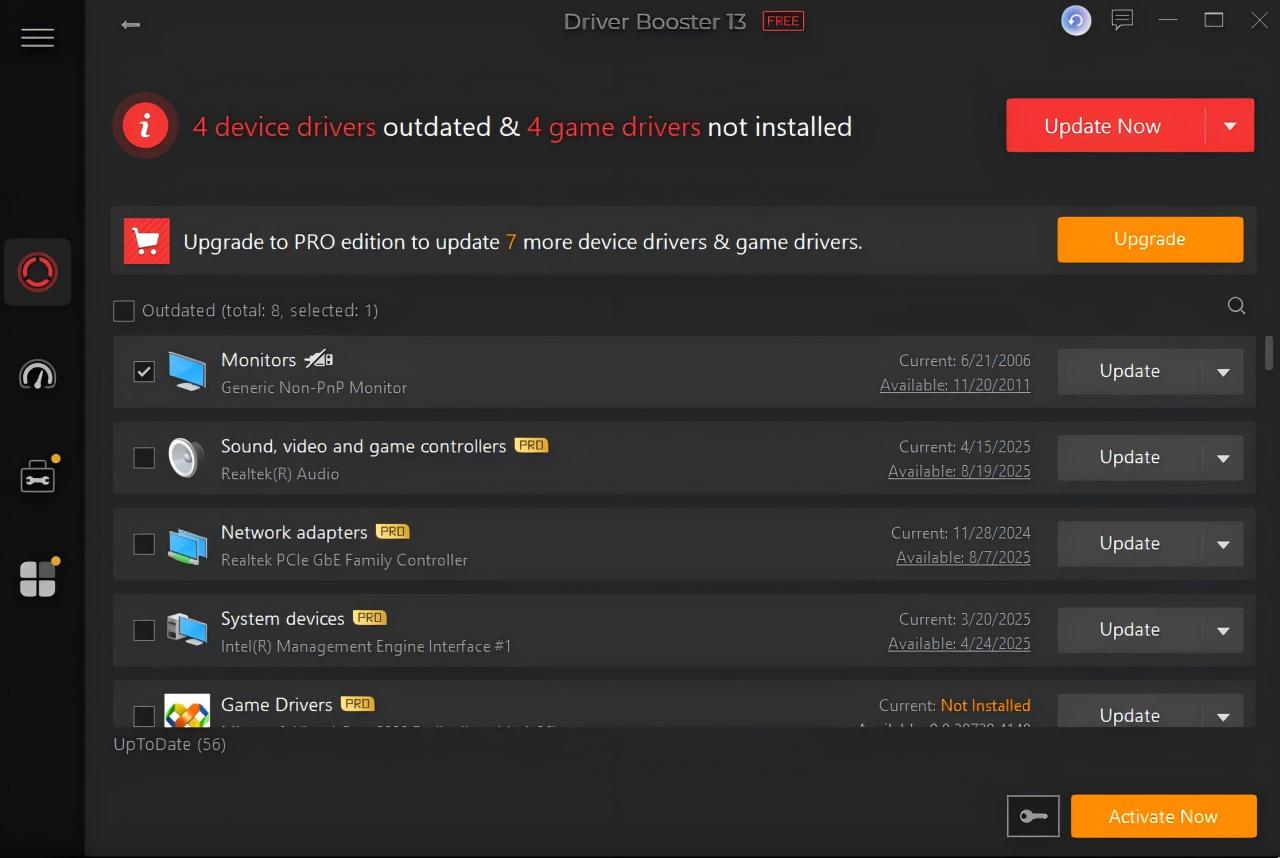This screenshot has height=858, width=1280.
Task: Click the Activate Now button
Action: [1163, 816]
